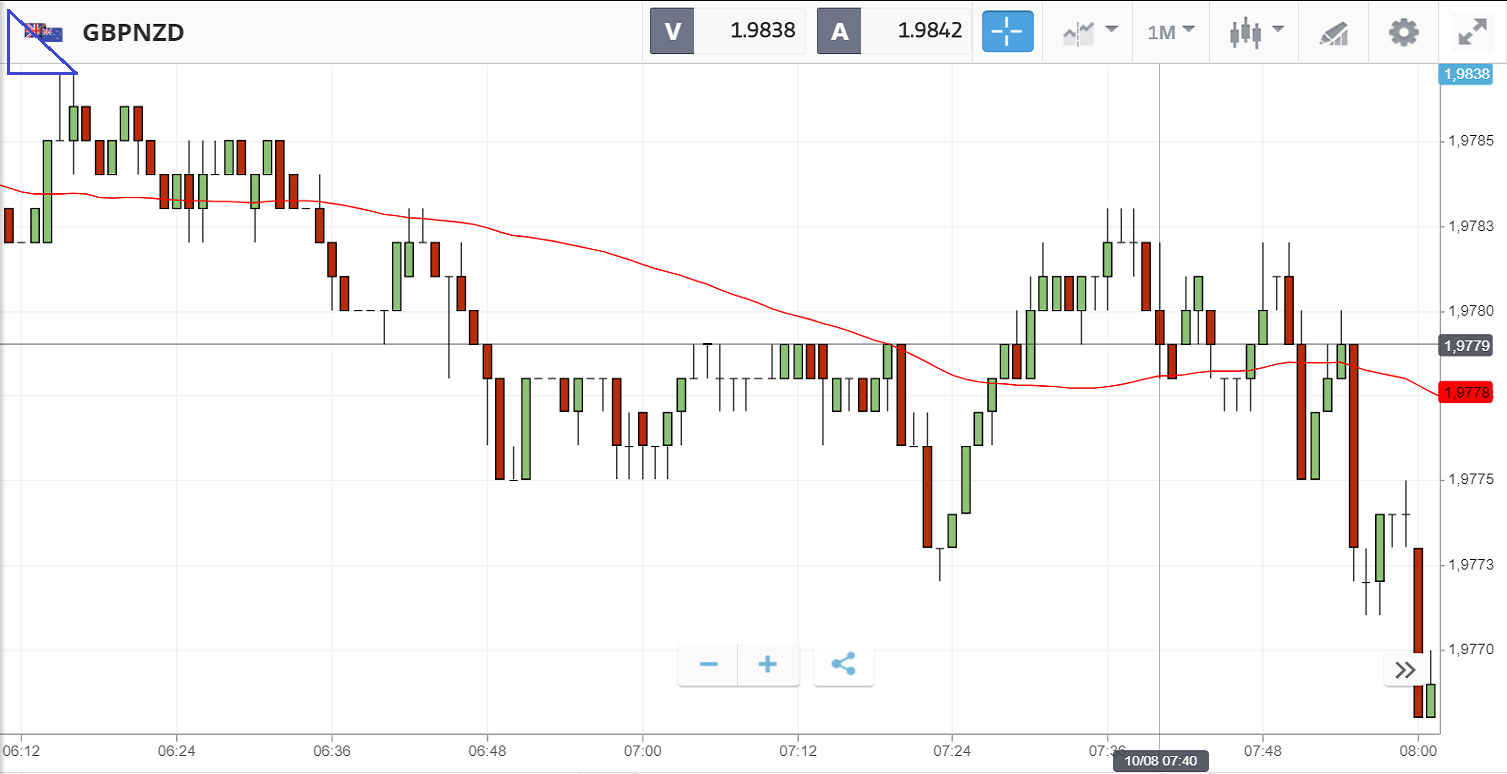Expand chart to fullscreen

[1472, 32]
